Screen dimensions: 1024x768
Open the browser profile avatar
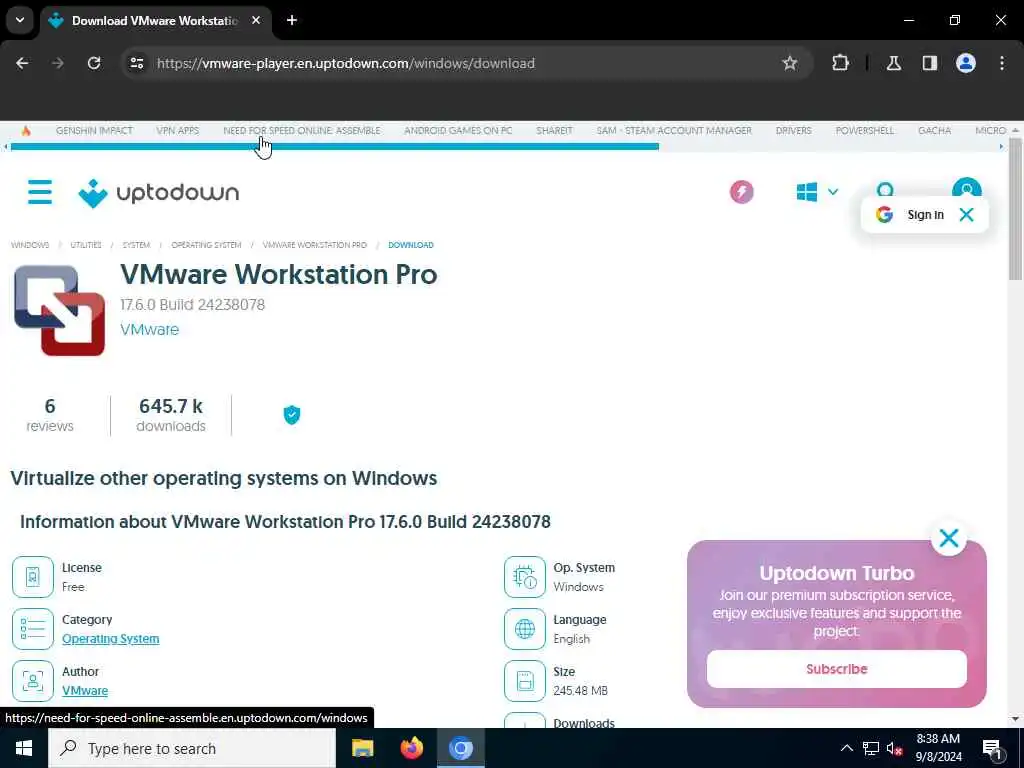965,63
